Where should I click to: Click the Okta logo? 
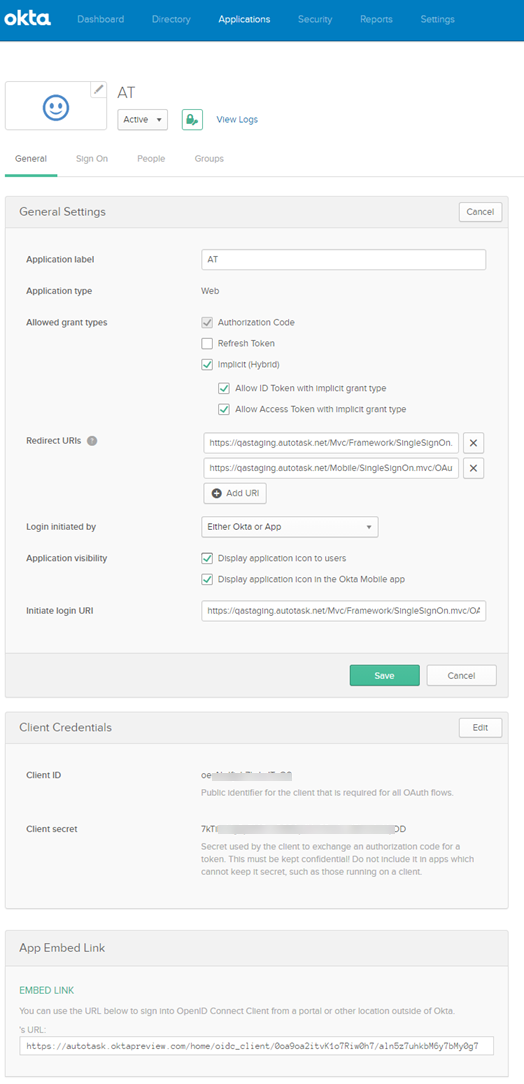(x=28, y=19)
